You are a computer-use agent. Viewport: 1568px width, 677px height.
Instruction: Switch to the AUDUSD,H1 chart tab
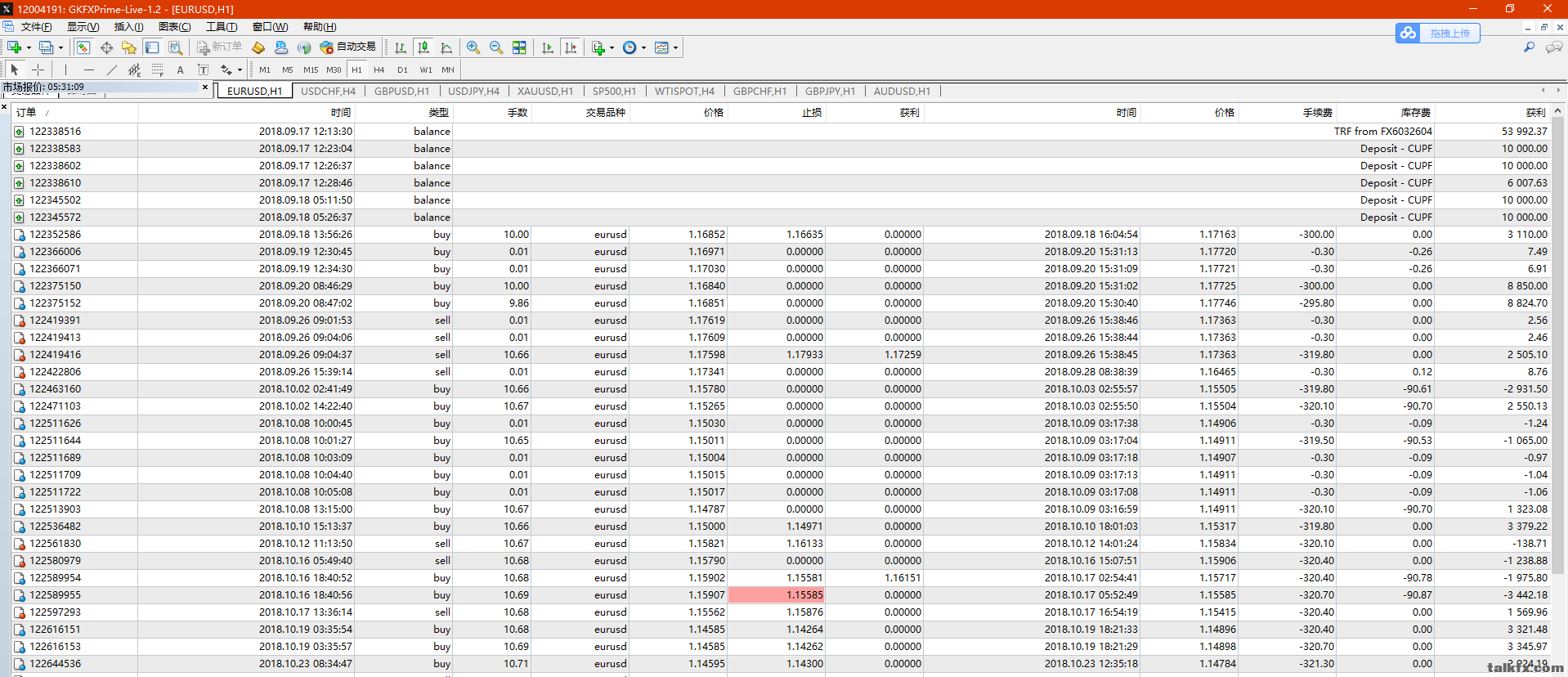click(902, 91)
